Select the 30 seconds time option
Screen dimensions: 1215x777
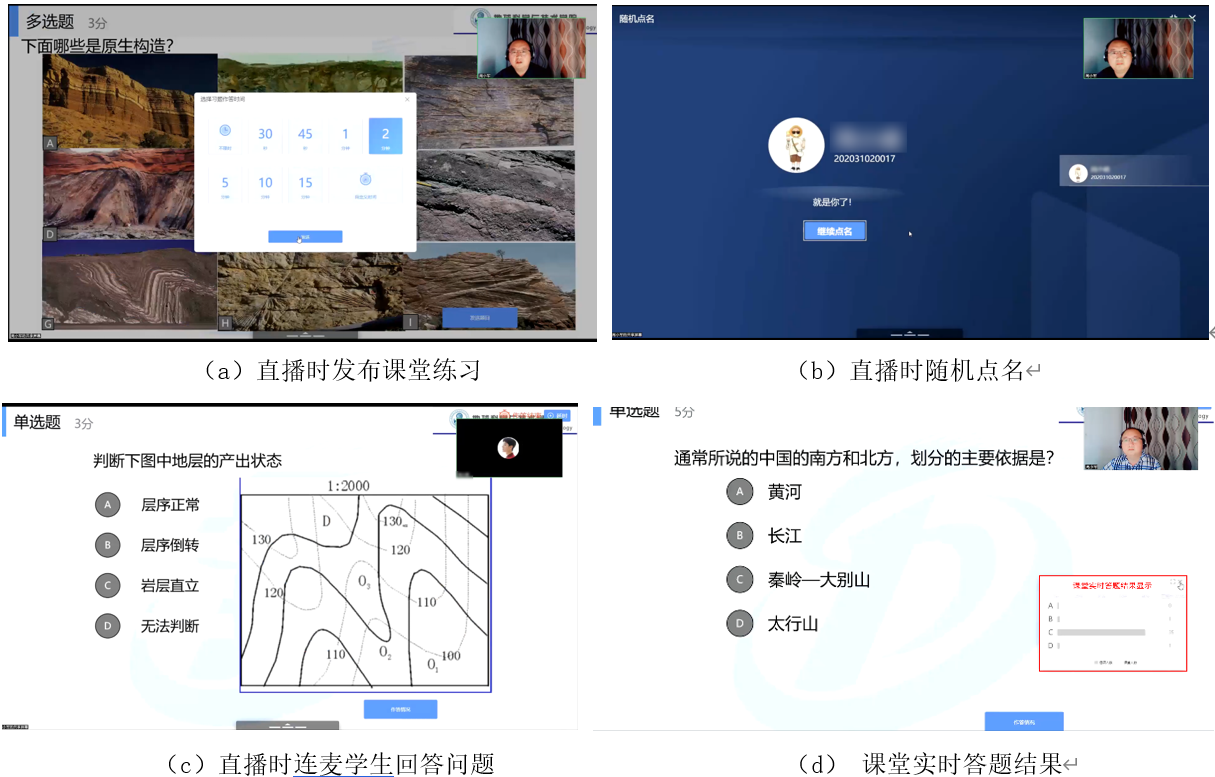tap(265, 136)
